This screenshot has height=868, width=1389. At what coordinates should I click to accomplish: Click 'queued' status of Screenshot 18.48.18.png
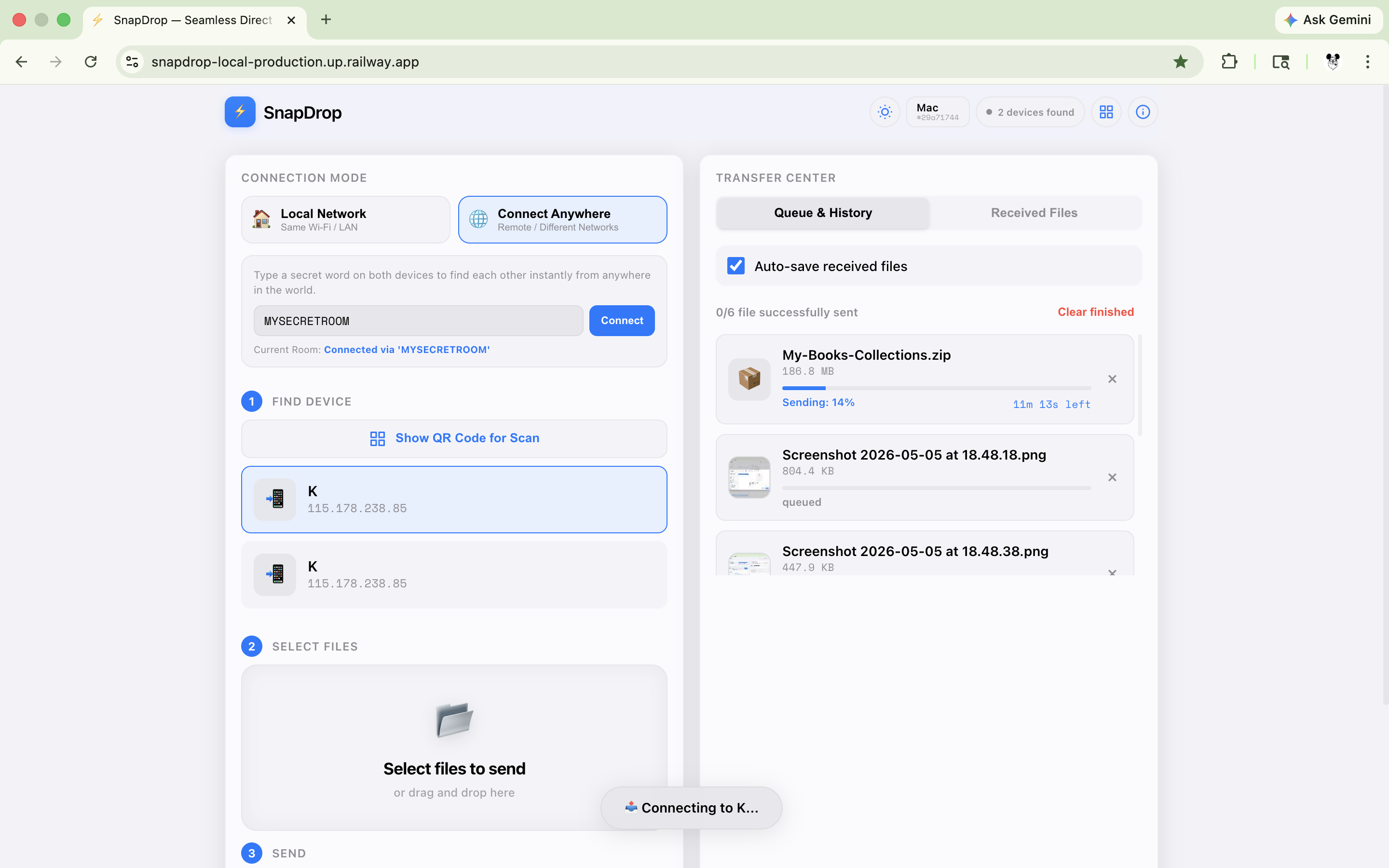pyautogui.click(x=801, y=502)
